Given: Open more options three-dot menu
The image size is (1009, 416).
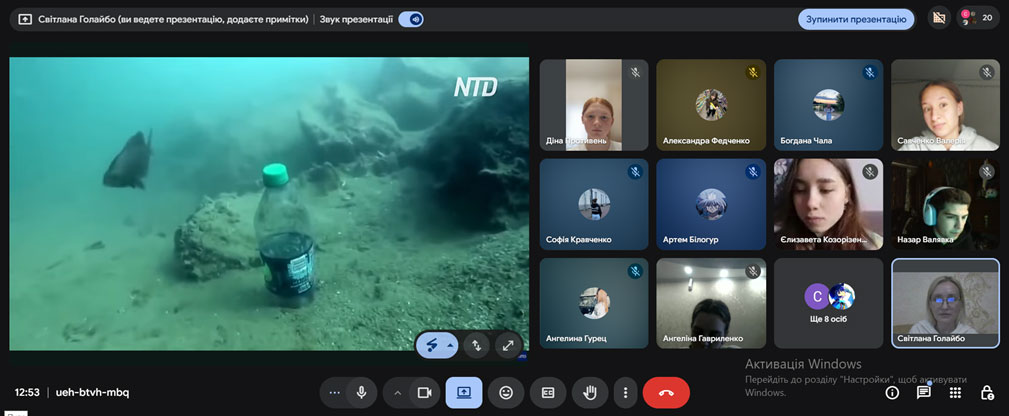Looking at the screenshot, I should (626, 393).
